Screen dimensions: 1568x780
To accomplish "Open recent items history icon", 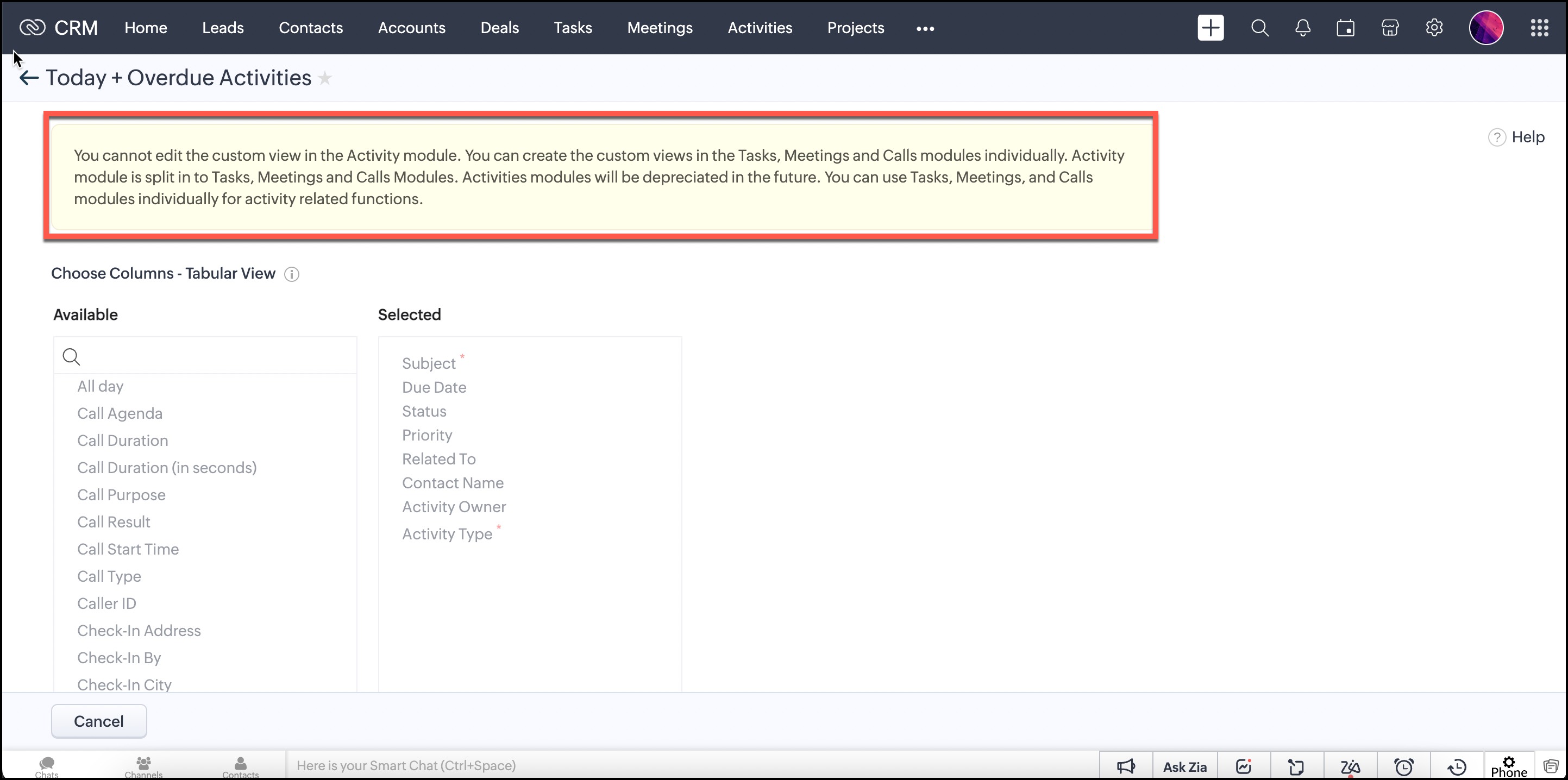I will 1457,766.
